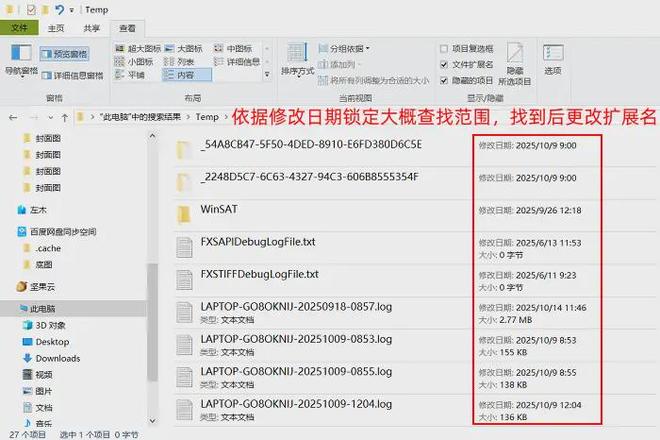Select 中图标 medium icons layout
Screen dimensions: 660x440
click(x=233, y=48)
